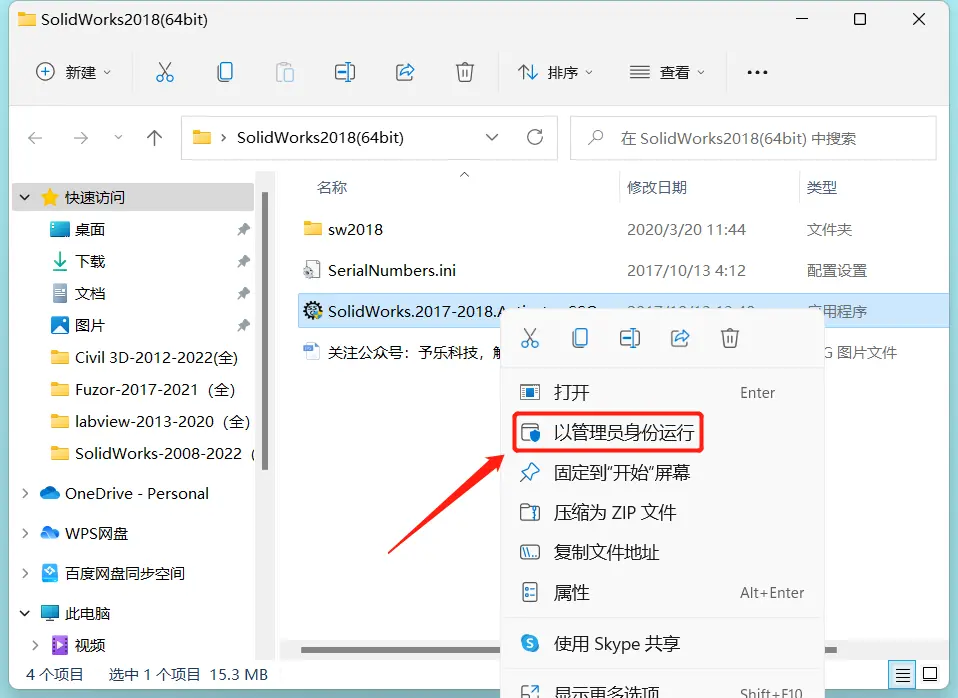Screen dimensions: 958x698
Task: Expand WPS网盘 node
Action: [25, 533]
